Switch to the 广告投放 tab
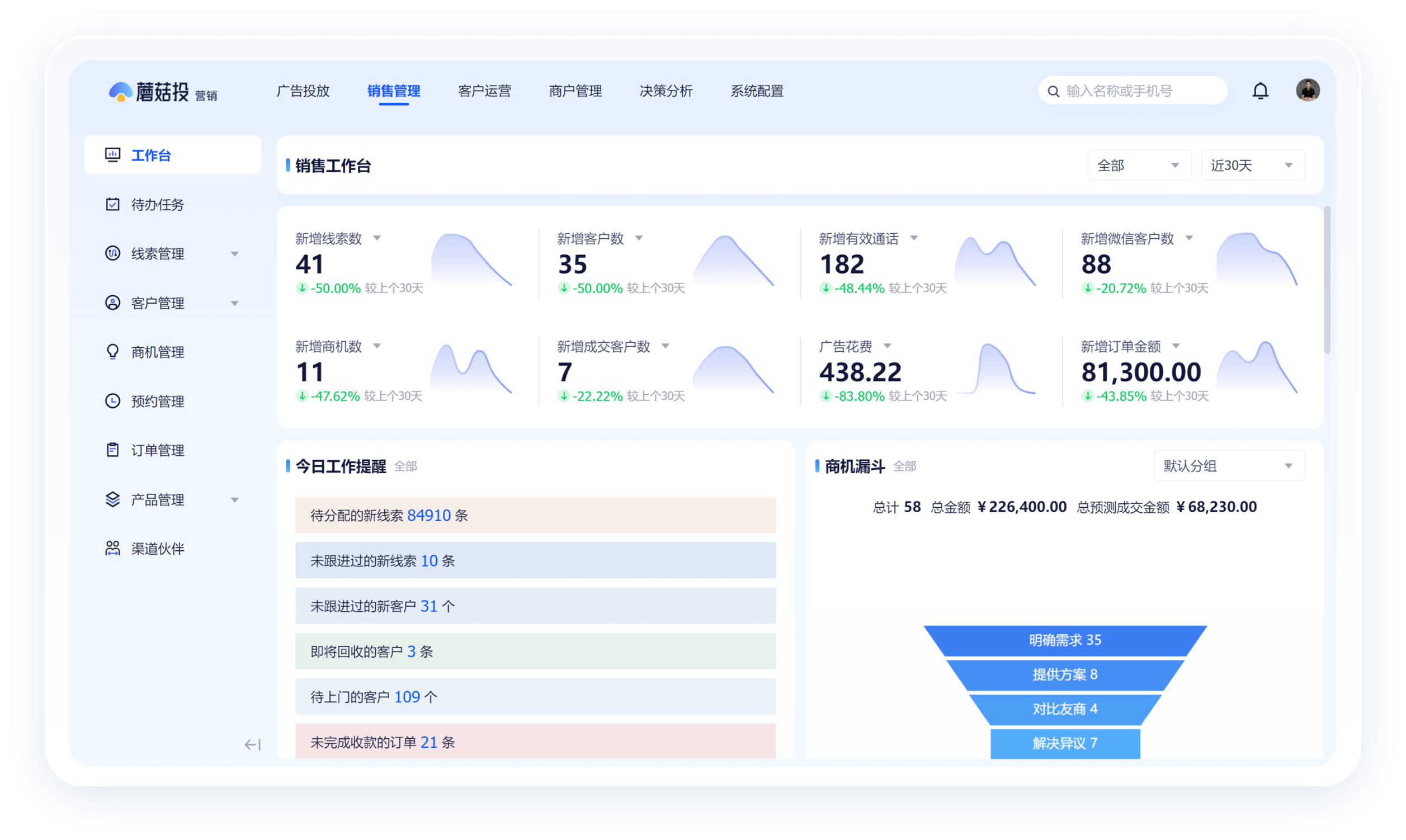1406x840 pixels. [303, 91]
